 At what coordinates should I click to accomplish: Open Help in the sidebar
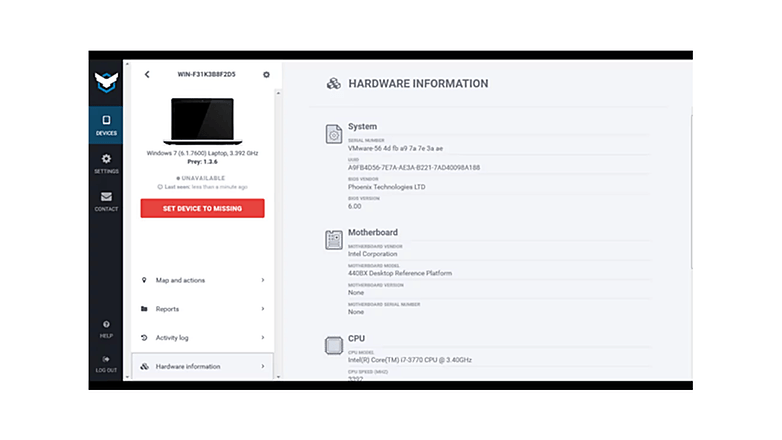click(x=106, y=329)
